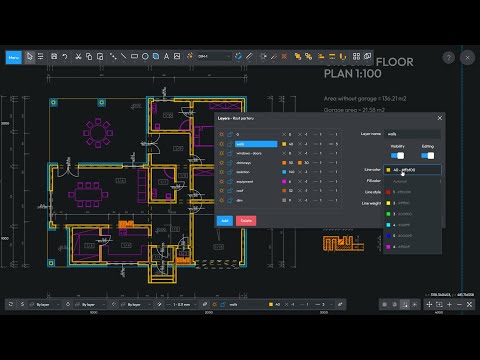The height and width of the screenshot is (360, 480).
Task: Click the zoom out minus icon
Action: pyautogui.click(x=459, y=304)
